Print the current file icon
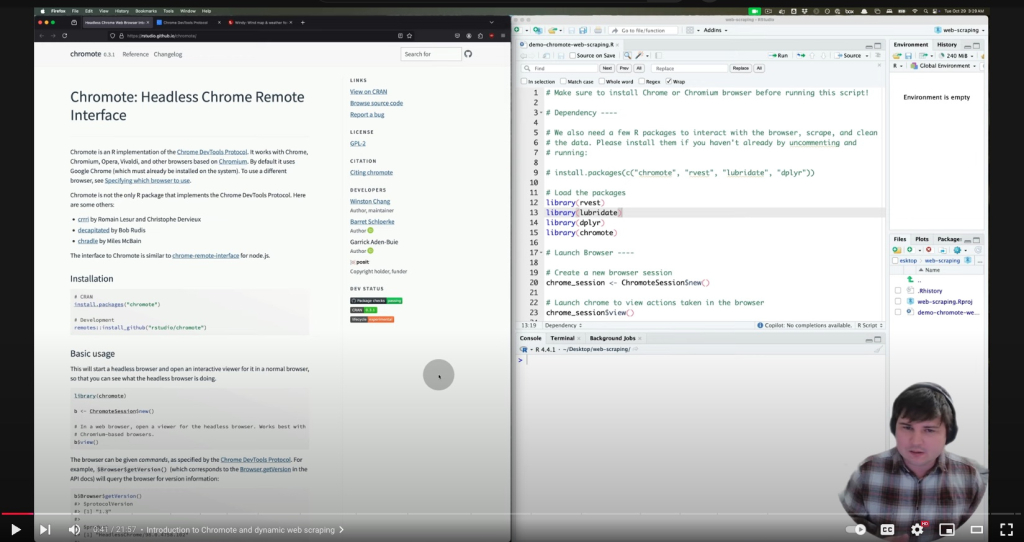The image size is (1024, 542). pyautogui.click(x=598, y=30)
